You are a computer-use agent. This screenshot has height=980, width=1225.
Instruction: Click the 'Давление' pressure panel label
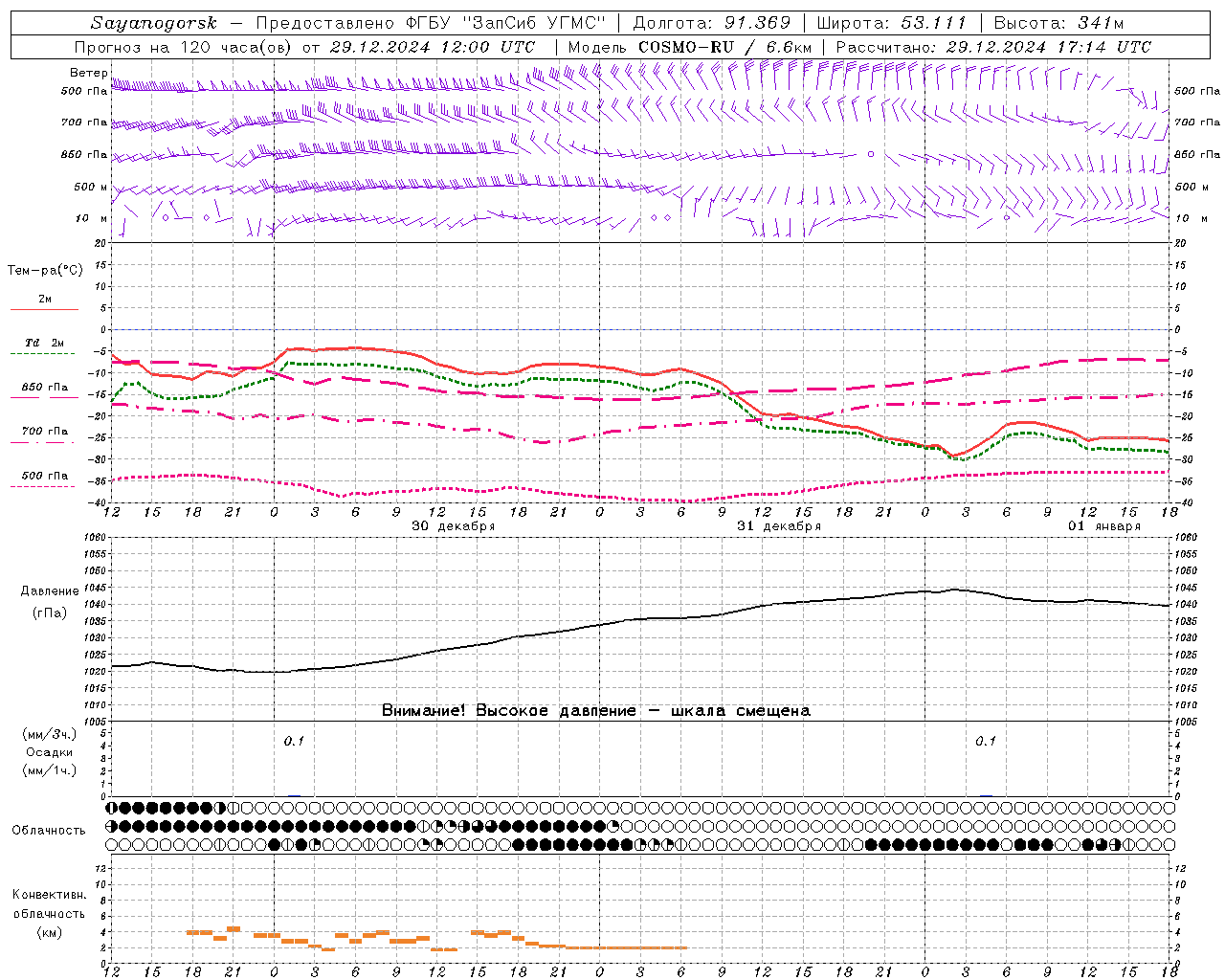pos(50,591)
